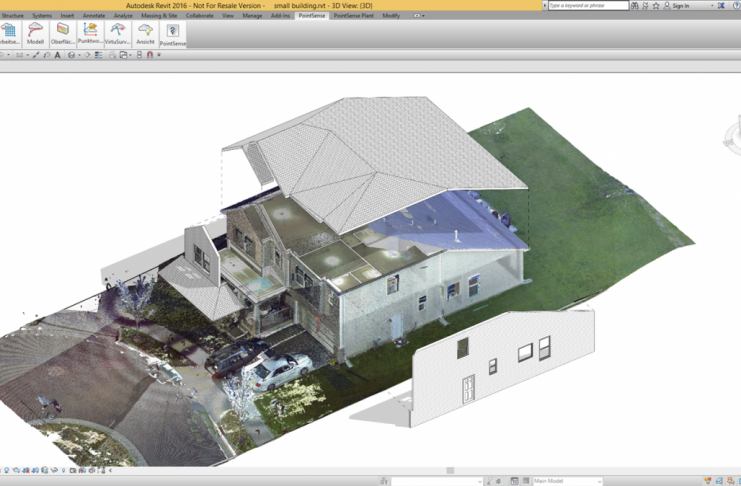
Task: Expand the ribbon panel display options dropdown
Action: 421,16
